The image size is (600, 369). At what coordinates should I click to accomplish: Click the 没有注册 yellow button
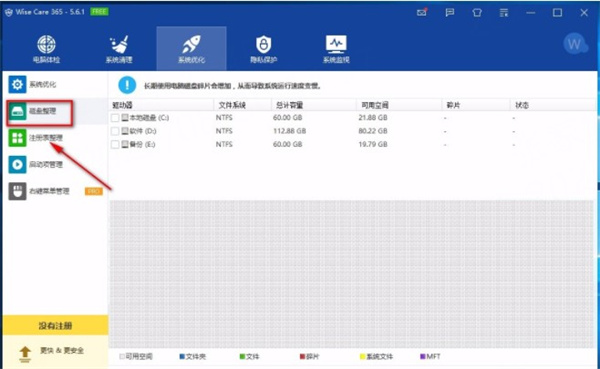click(55, 326)
